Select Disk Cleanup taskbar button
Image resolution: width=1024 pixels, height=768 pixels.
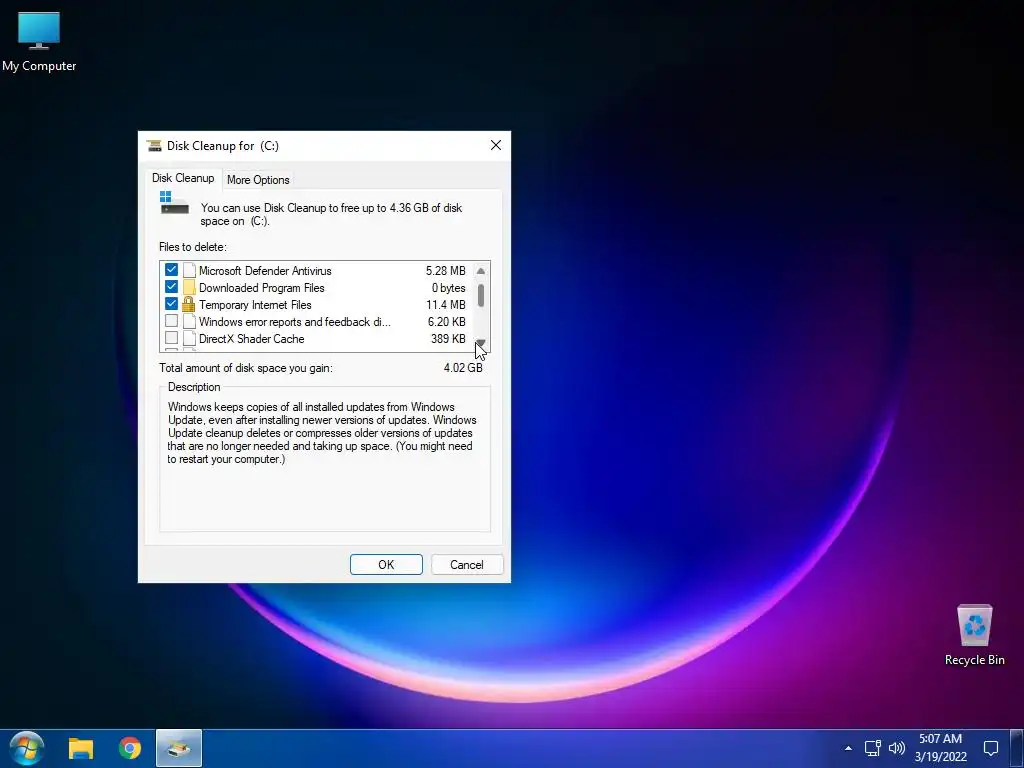(x=179, y=748)
